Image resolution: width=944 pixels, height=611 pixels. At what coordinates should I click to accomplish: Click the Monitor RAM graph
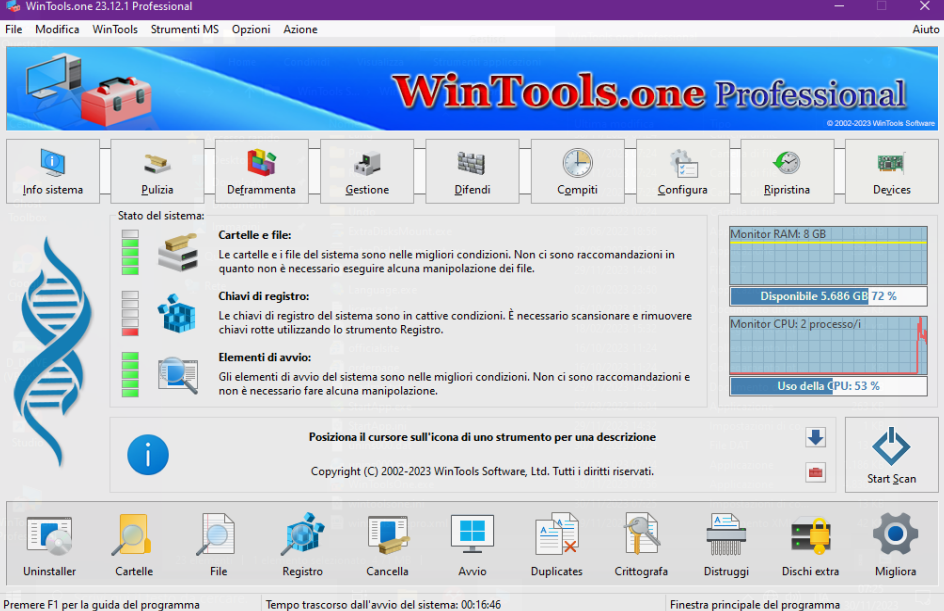828,255
